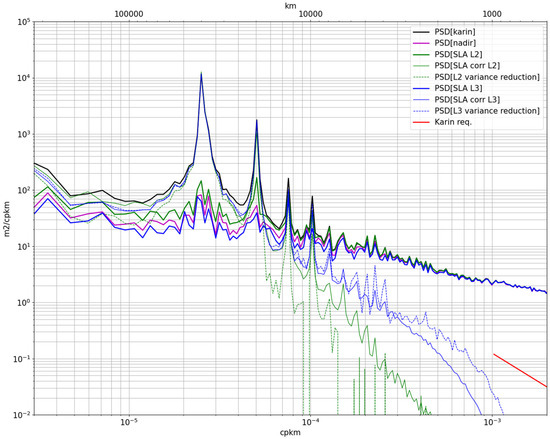Image resolution: width=550 pixels, height=439 pixels.
Task: Click the 100000 tick label on top axis
Action: (x=129, y=14)
